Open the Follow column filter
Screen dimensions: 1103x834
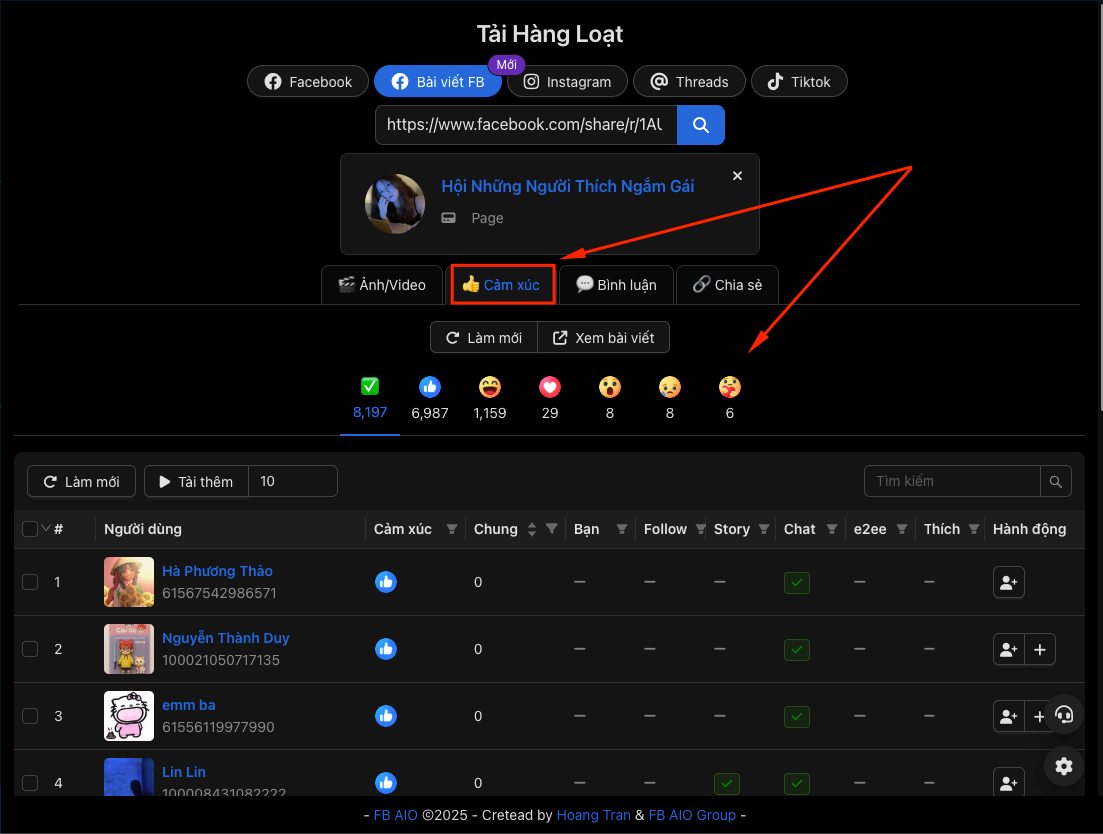[x=701, y=529]
